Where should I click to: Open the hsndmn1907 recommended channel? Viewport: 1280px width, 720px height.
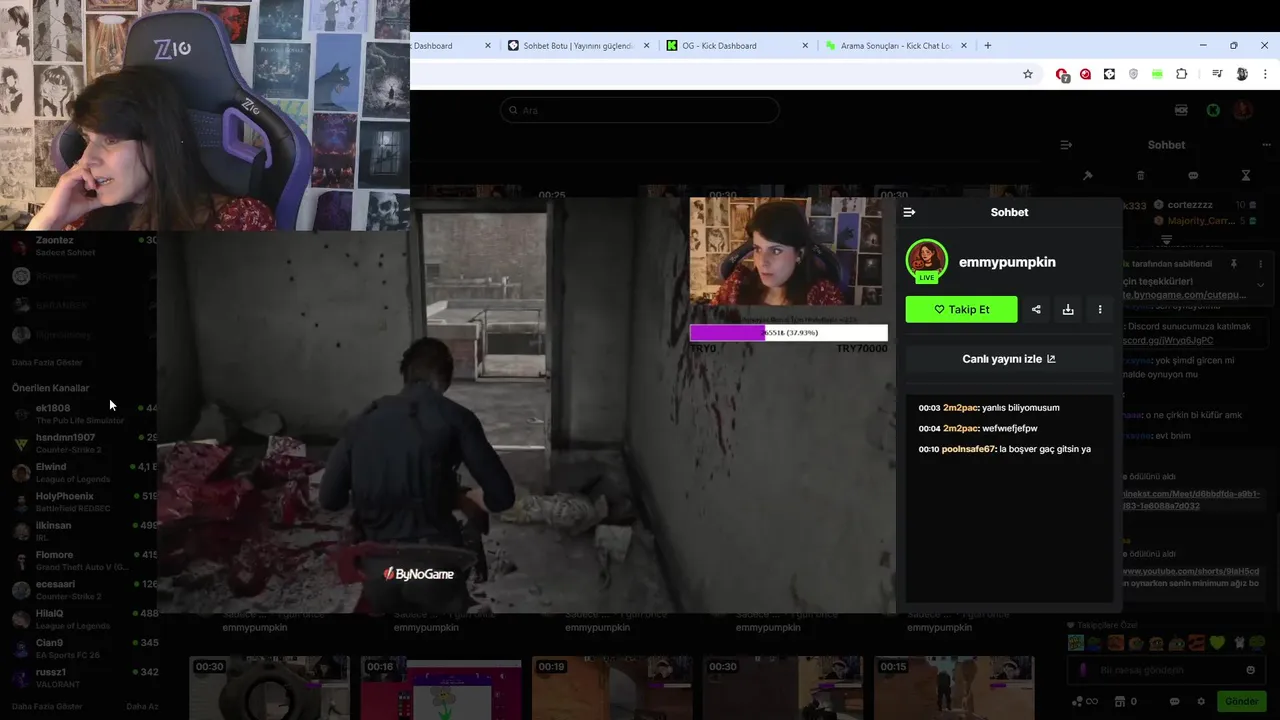[84, 443]
